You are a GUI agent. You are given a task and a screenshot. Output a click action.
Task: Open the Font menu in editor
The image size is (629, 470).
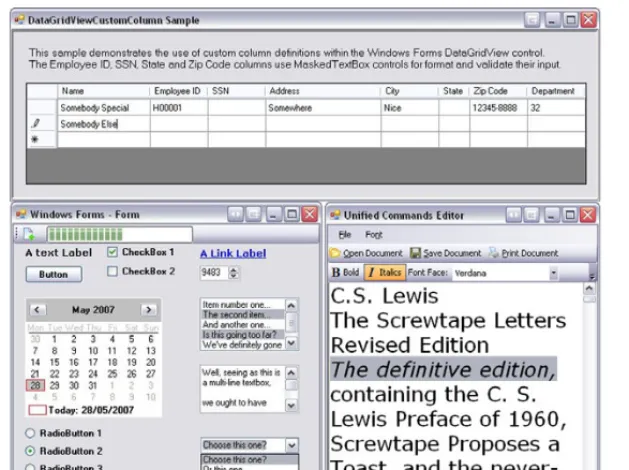373,235
